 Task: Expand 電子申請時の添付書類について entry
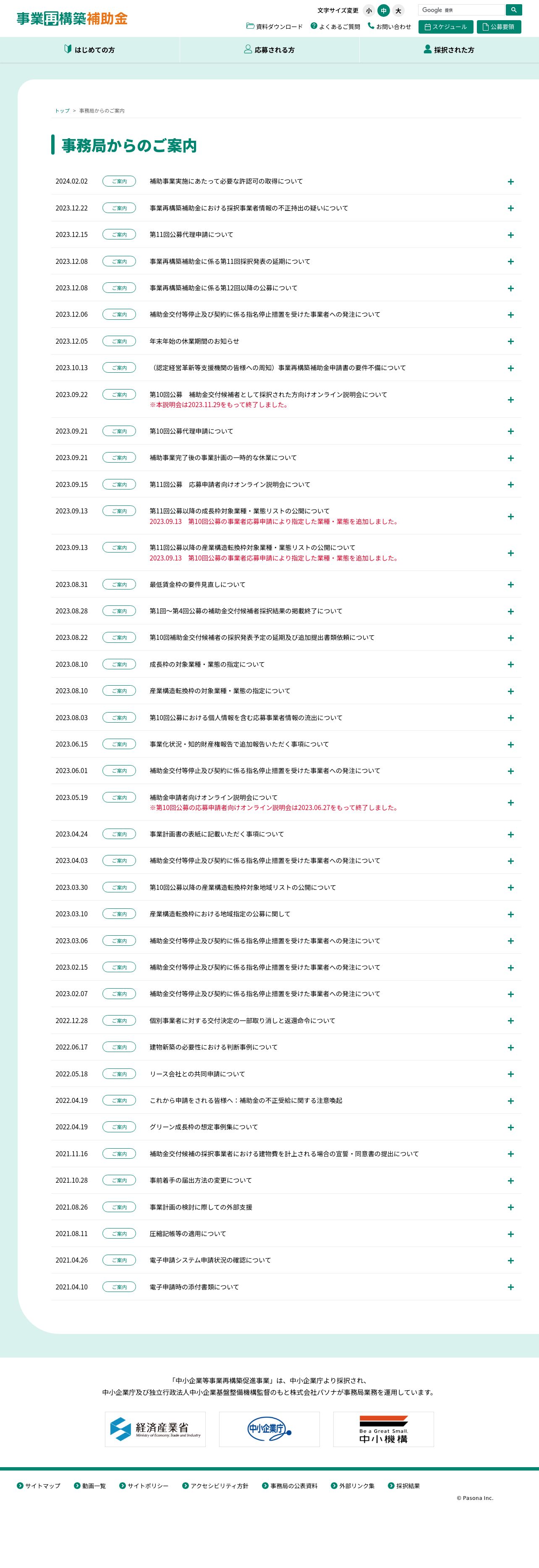pos(510,1287)
